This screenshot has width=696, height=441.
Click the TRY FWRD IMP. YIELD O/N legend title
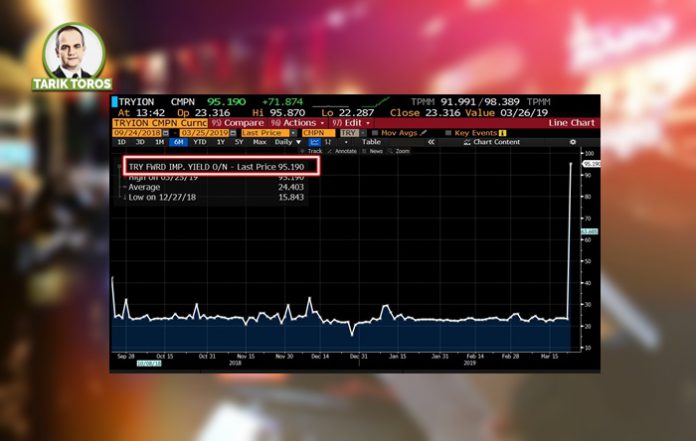[x=178, y=167]
